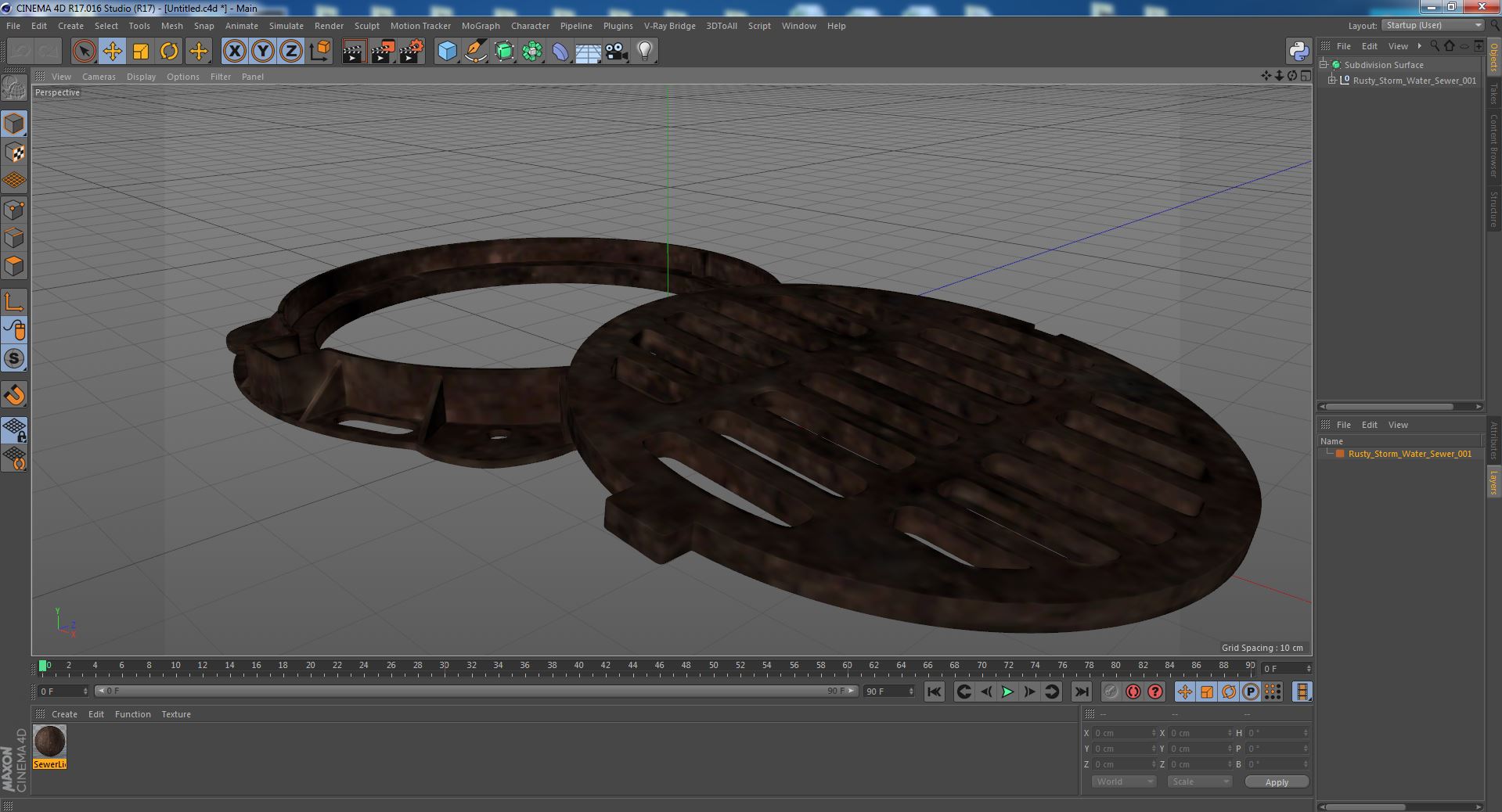Open viewport Cameras menu
The width and height of the screenshot is (1502, 812).
[99, 77]
